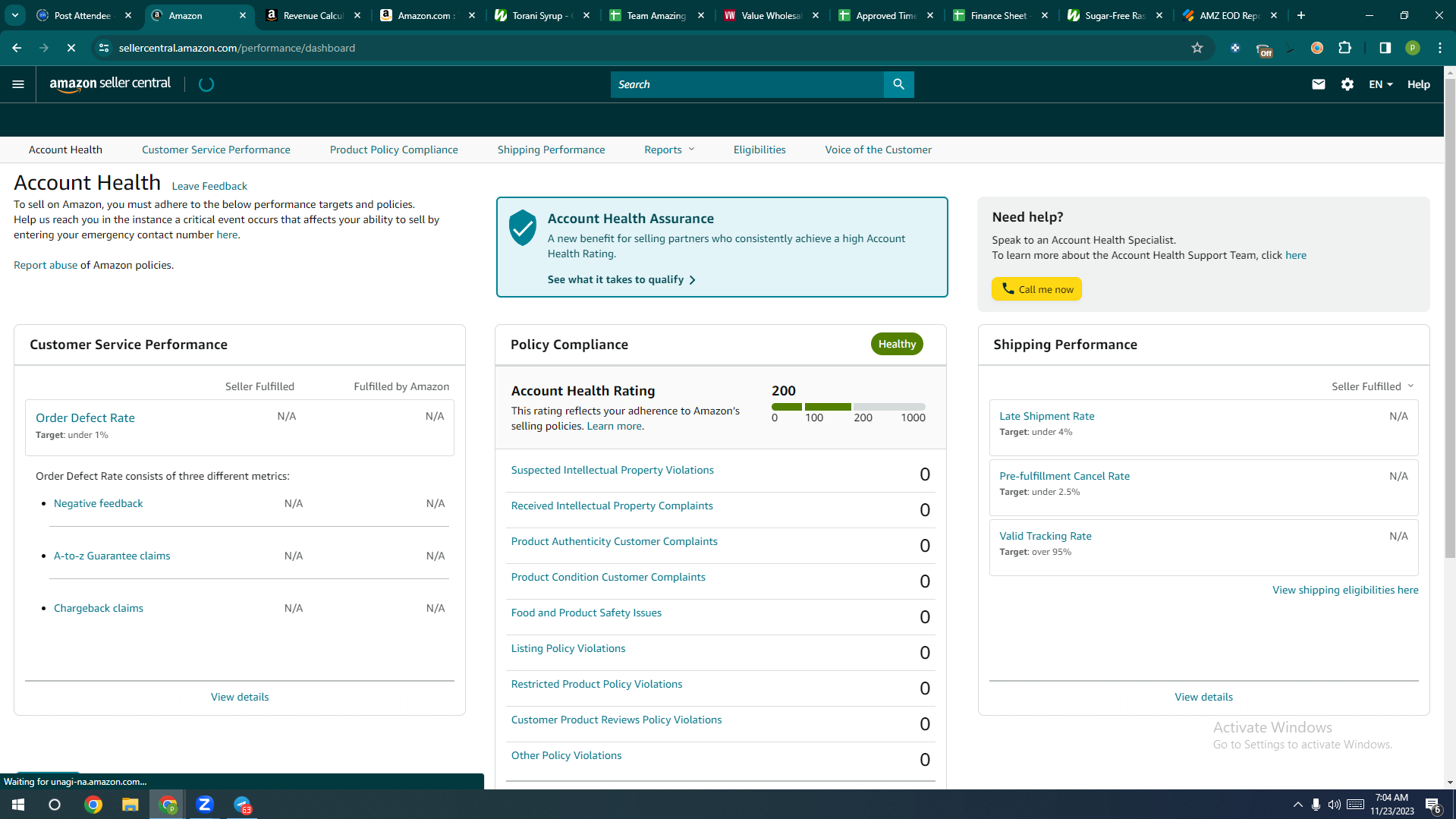Click the browser address bar URL
Viewport: 1456px width, 819px height.
coord(237,48)
